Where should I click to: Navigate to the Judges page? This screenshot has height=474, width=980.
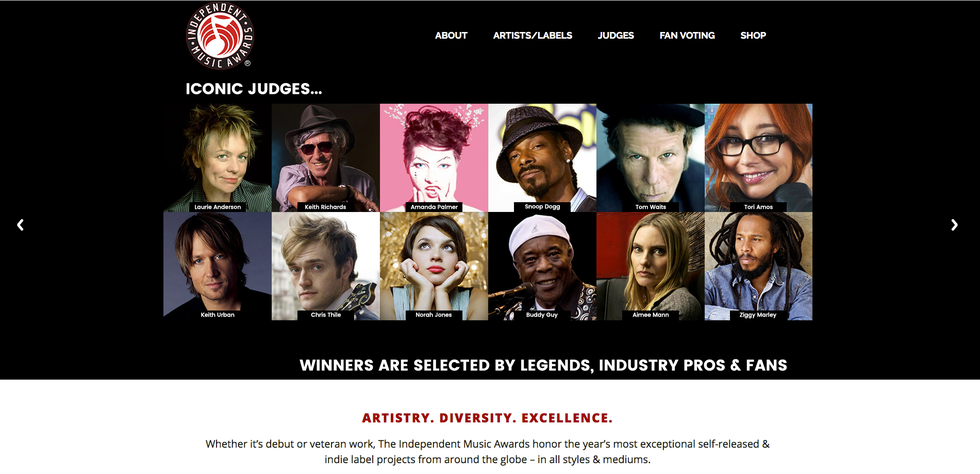[x=616, y=36]
